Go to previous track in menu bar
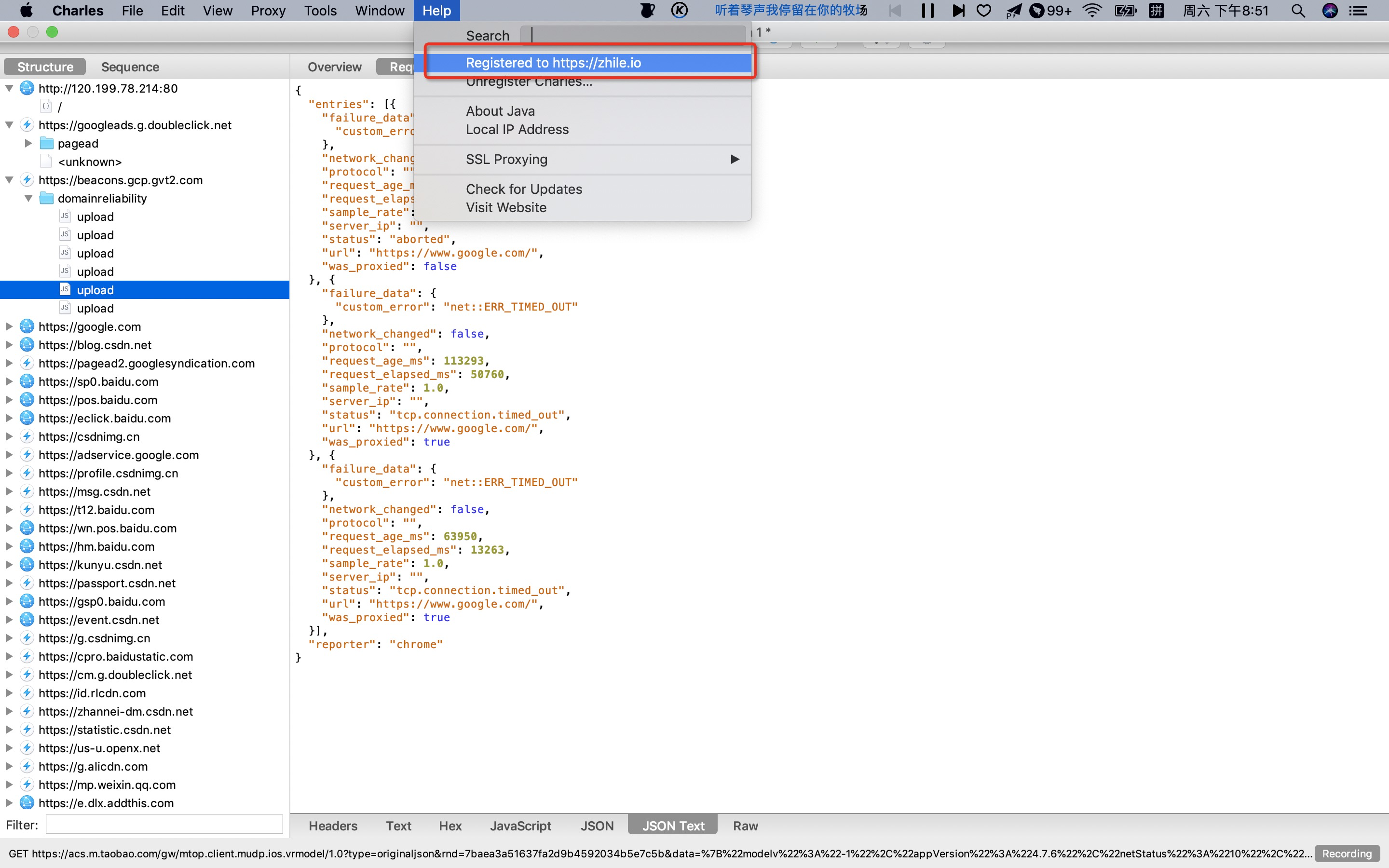Viewport: 1389px width, 868px height. click(x=895, y=10)
